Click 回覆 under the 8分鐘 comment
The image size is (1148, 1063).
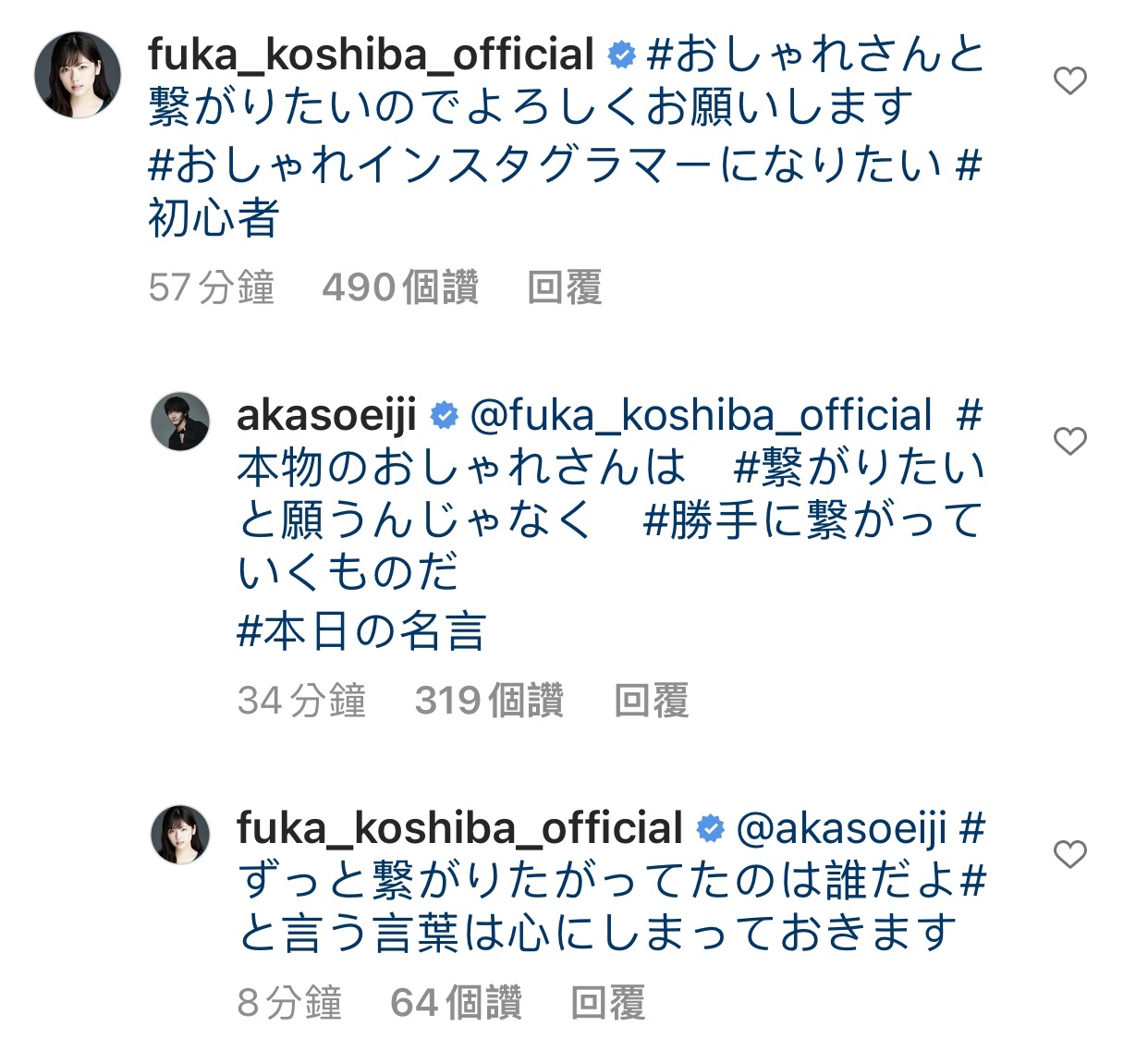[608, 1003]
